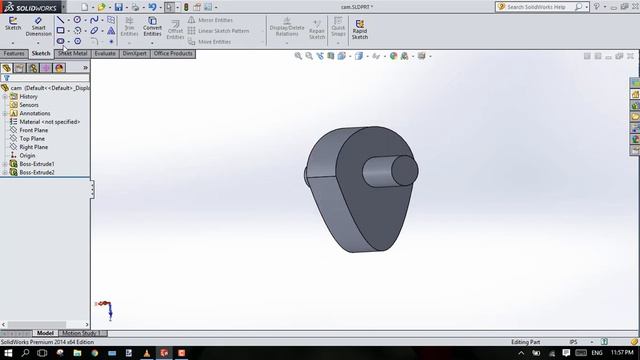Select the Circle sketch tool
This screenshot has height=360, width=640.
77,20
